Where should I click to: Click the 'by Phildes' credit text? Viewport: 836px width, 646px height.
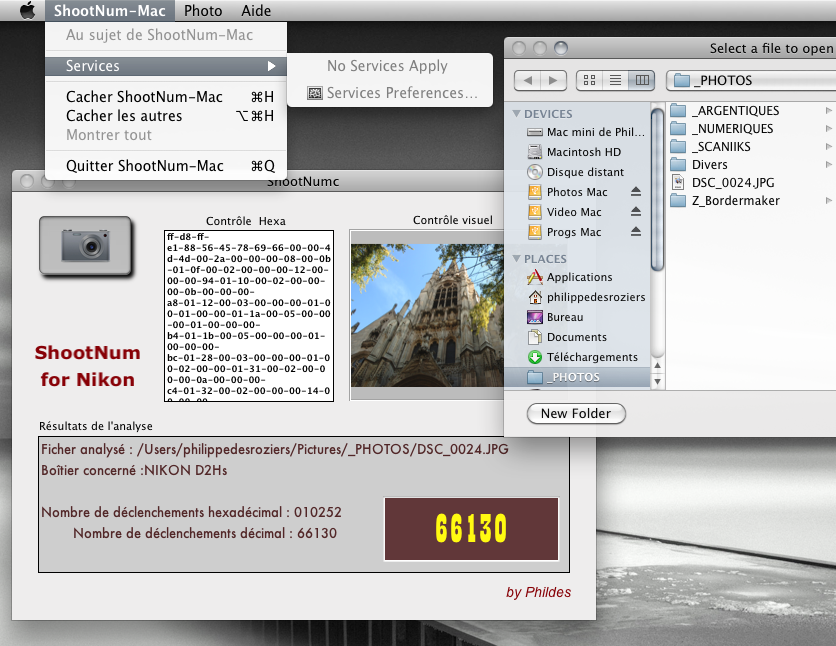[538, 592]
